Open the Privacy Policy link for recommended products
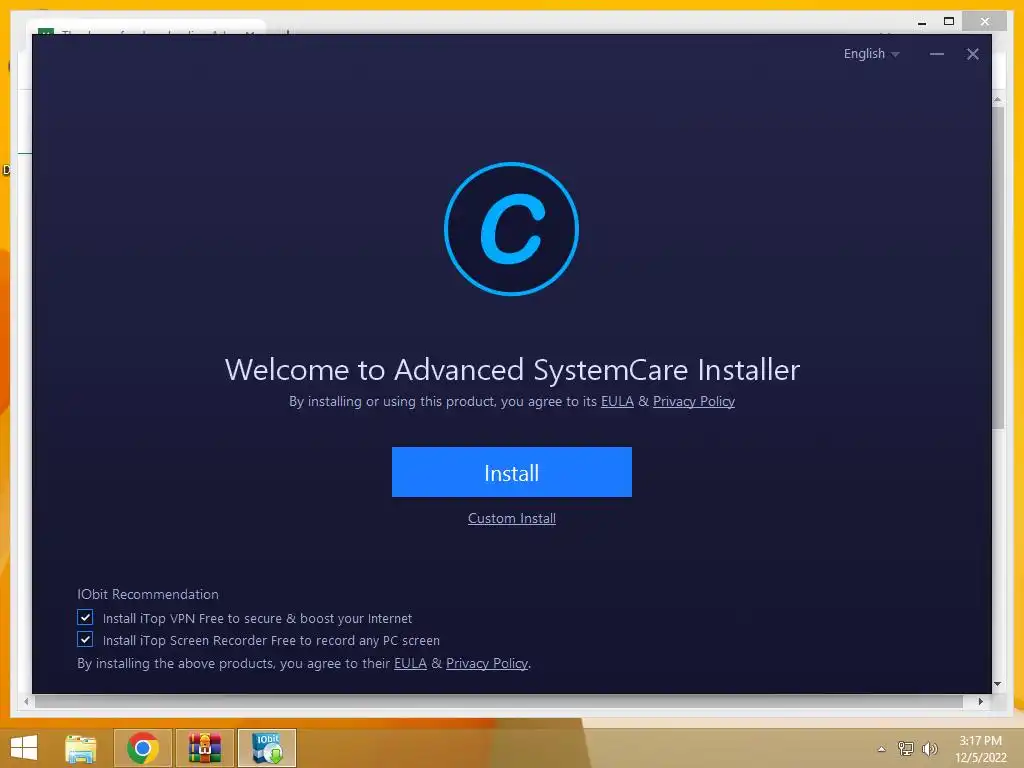The height and width of the screenshot is (768, 1024). tap(487, 664)
